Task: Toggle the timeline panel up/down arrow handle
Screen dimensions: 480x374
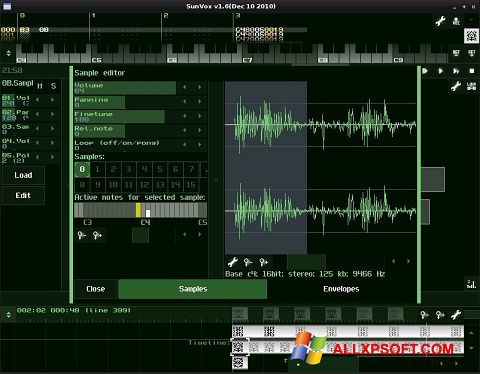Action: click(8, 315)
